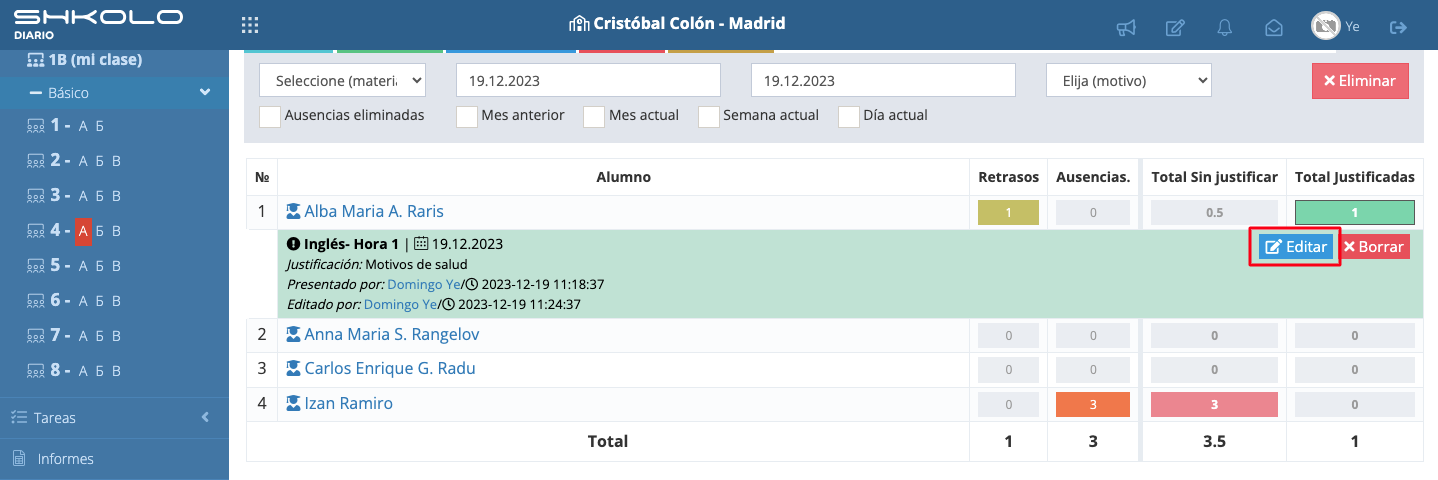Click the megaphone announcements icon
This screenshot has width=1438, height=480.
pyautogui.click(x=1126, y=28)
